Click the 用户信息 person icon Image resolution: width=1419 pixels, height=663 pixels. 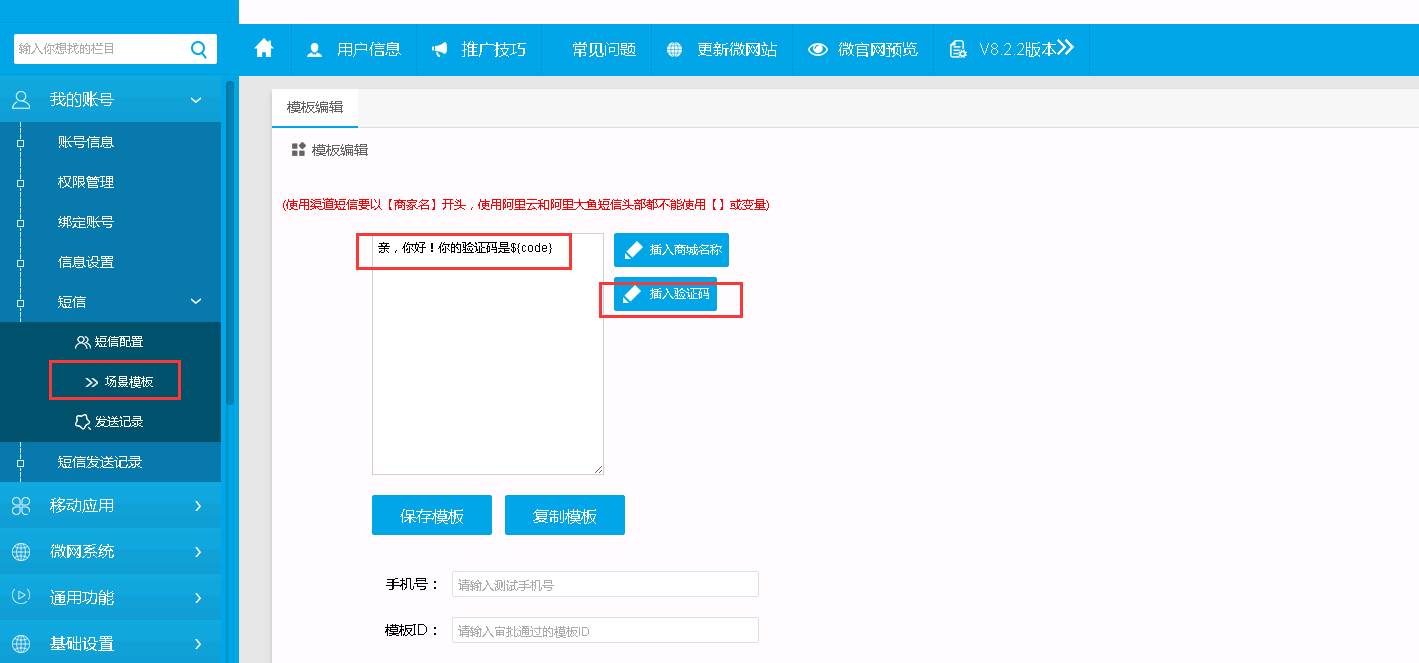tap(315, 49)
